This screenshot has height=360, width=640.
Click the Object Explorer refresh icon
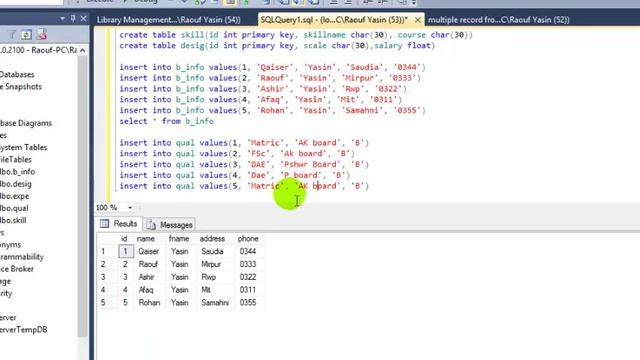click(27, 35)
